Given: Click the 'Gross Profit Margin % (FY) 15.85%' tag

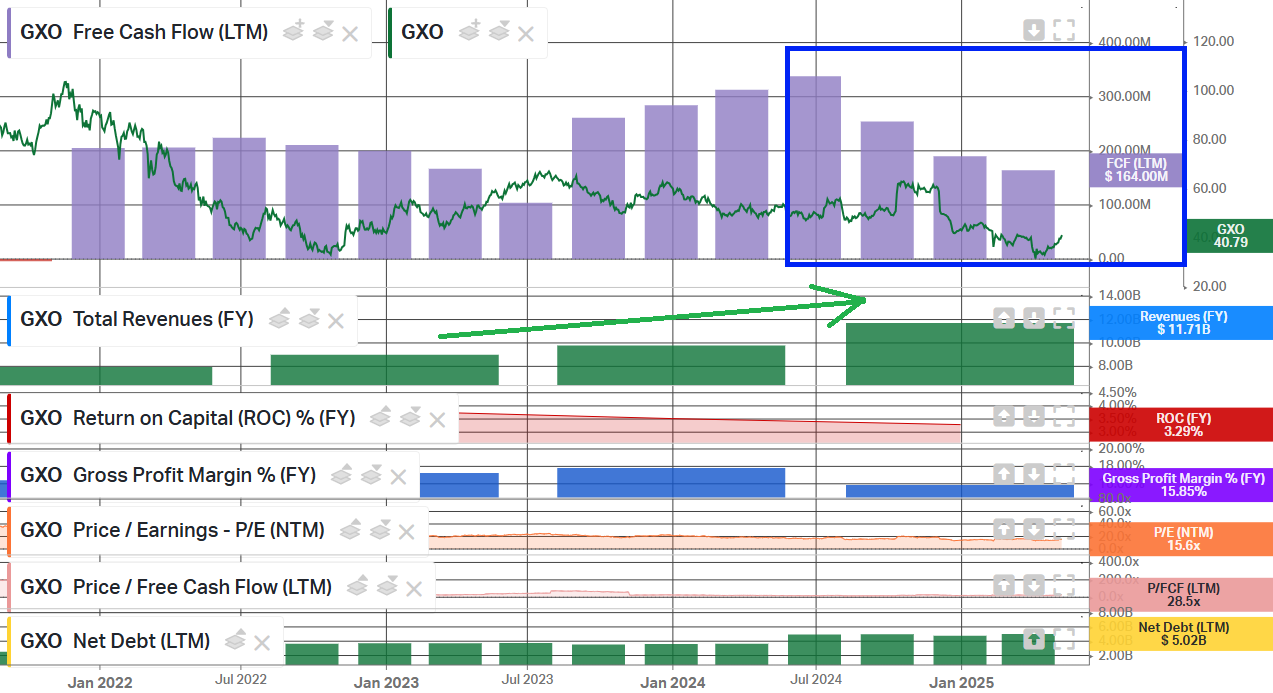Looking at the screenshot, I should pos(1181,485).
